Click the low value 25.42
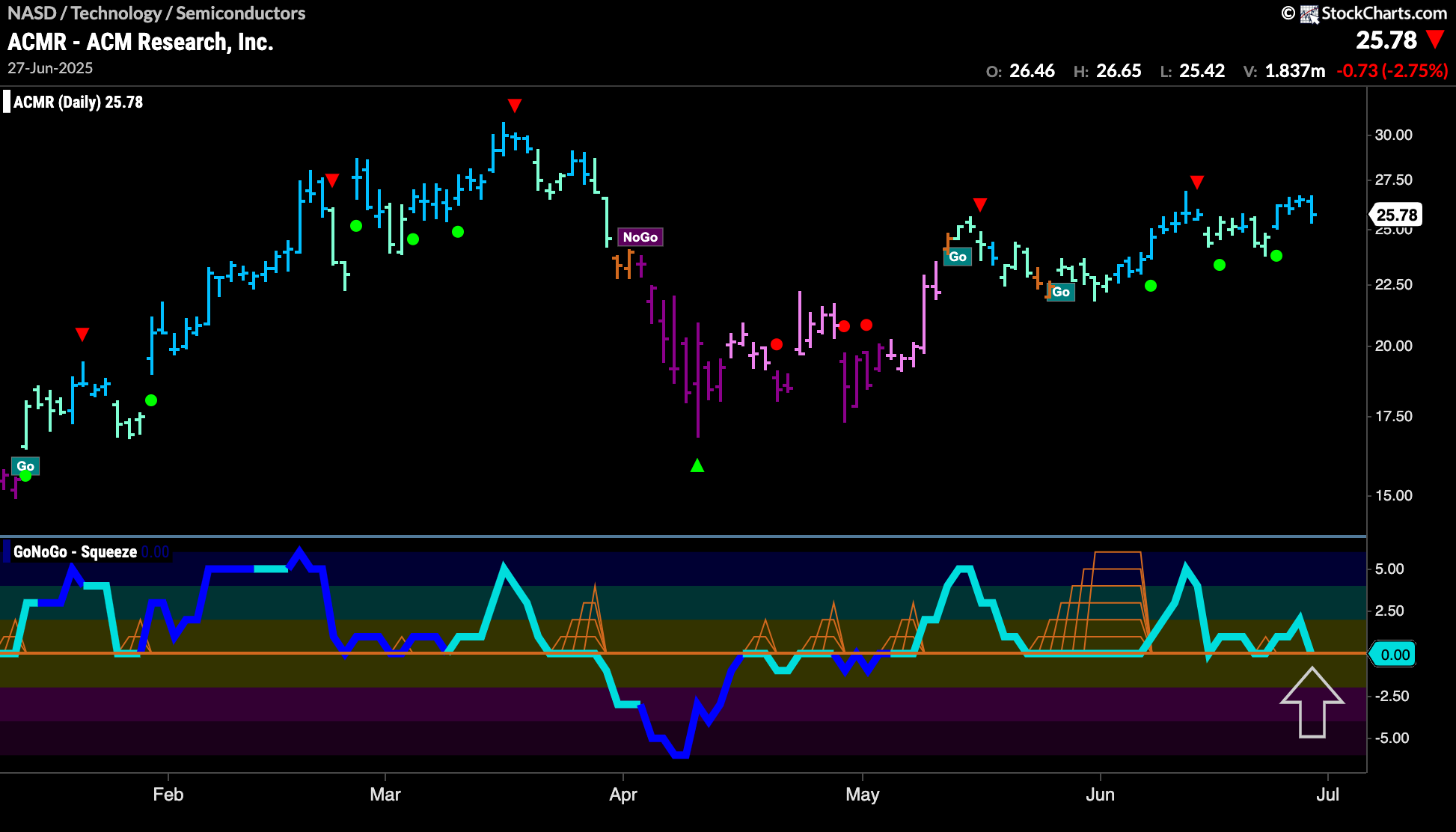1456x832 pixels. [1202, 71]
